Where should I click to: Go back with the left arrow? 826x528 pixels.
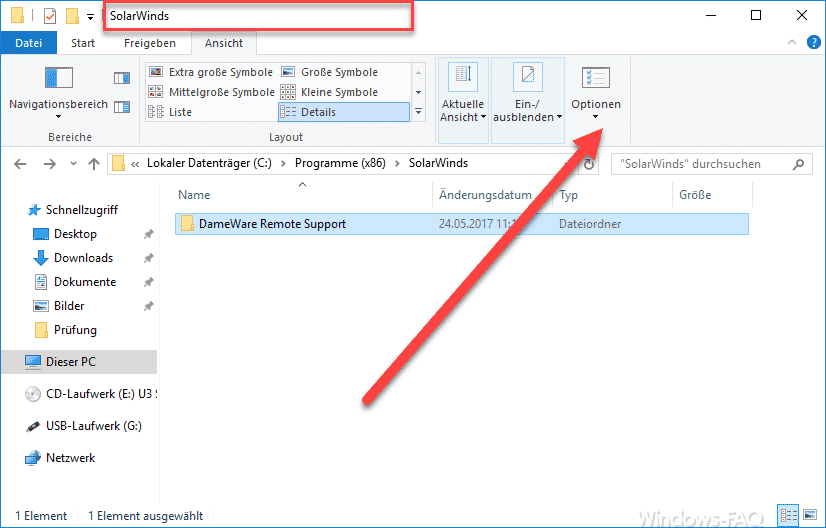(x=20, y=164)
